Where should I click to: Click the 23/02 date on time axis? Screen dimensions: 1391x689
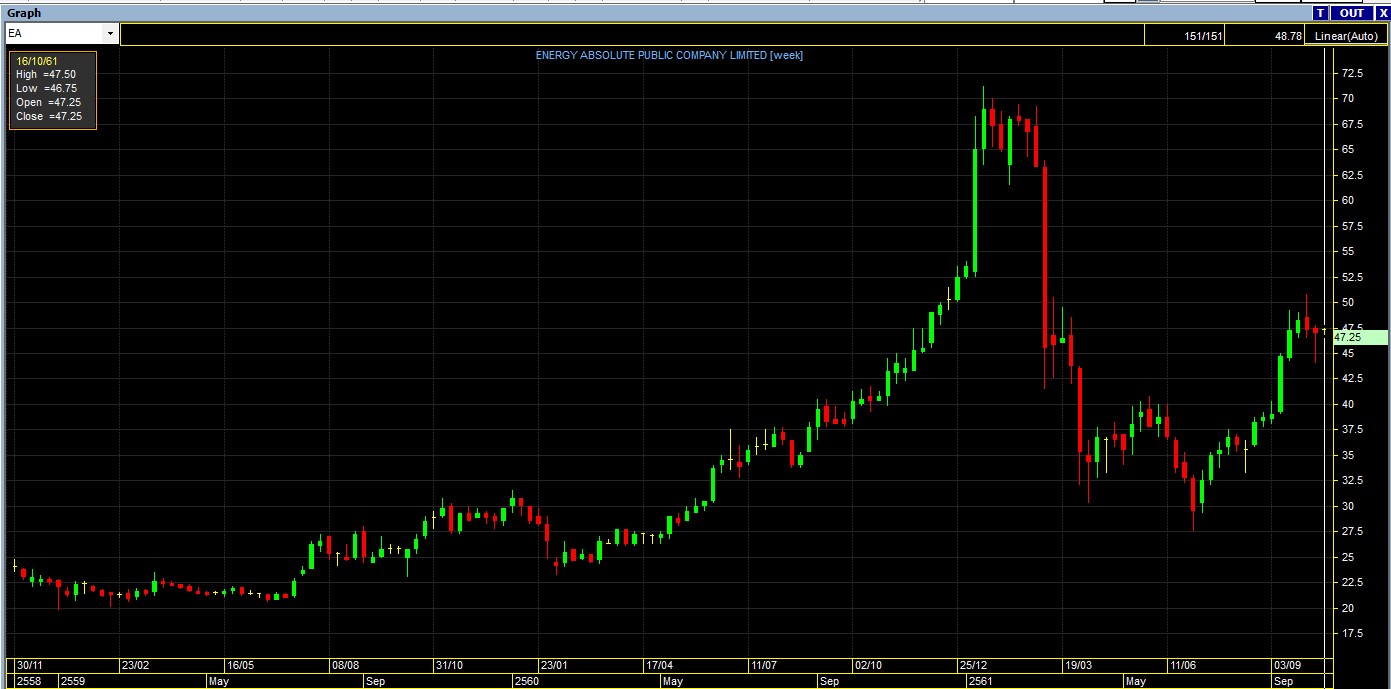[135, 665]
